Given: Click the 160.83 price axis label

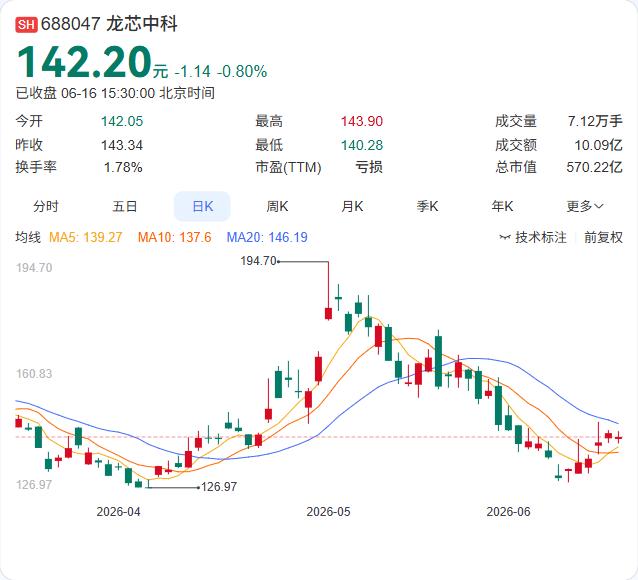Looking at the screenshot, I should [x=34, y=373].
